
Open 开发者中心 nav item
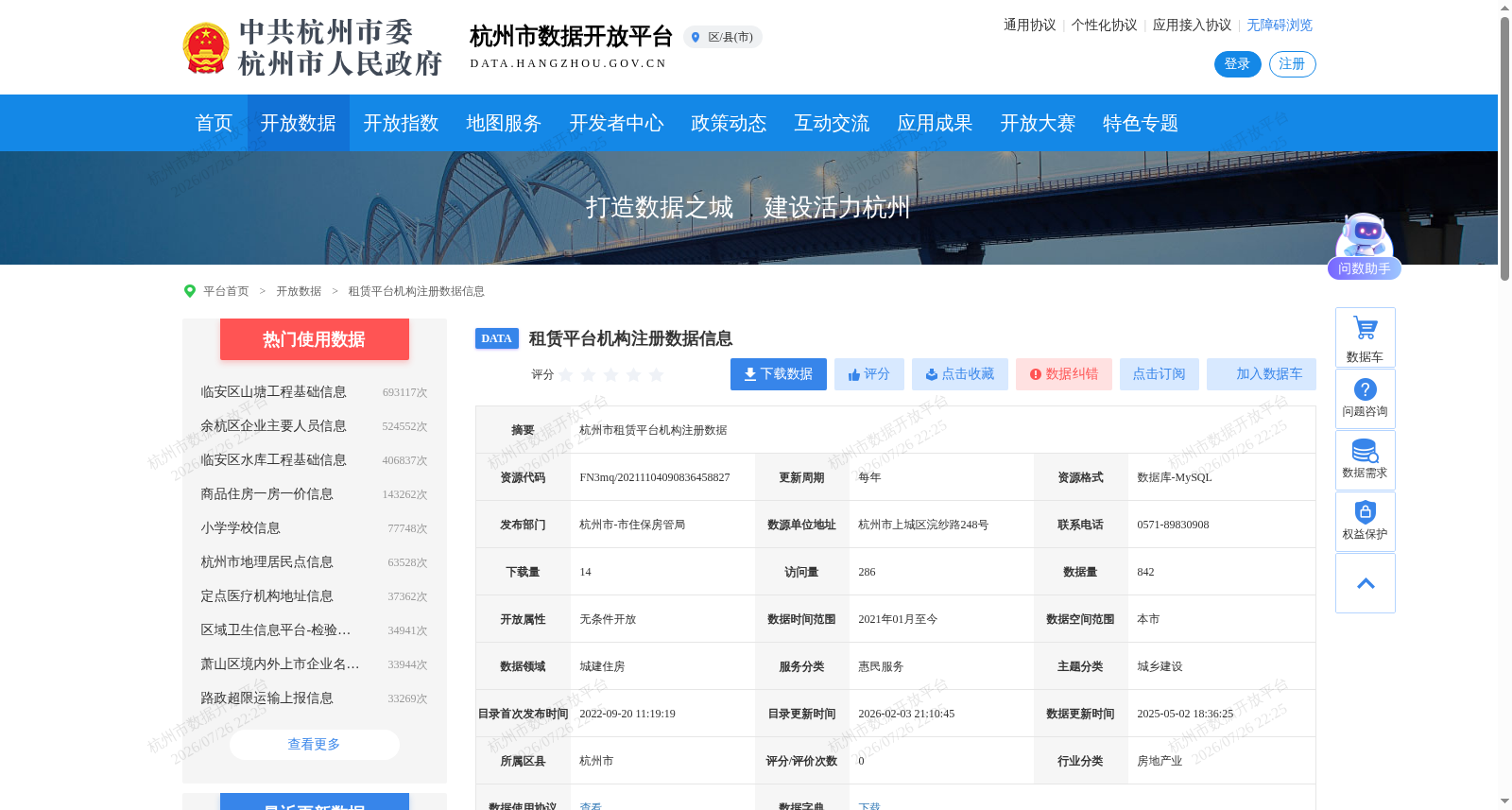point(616,123)
